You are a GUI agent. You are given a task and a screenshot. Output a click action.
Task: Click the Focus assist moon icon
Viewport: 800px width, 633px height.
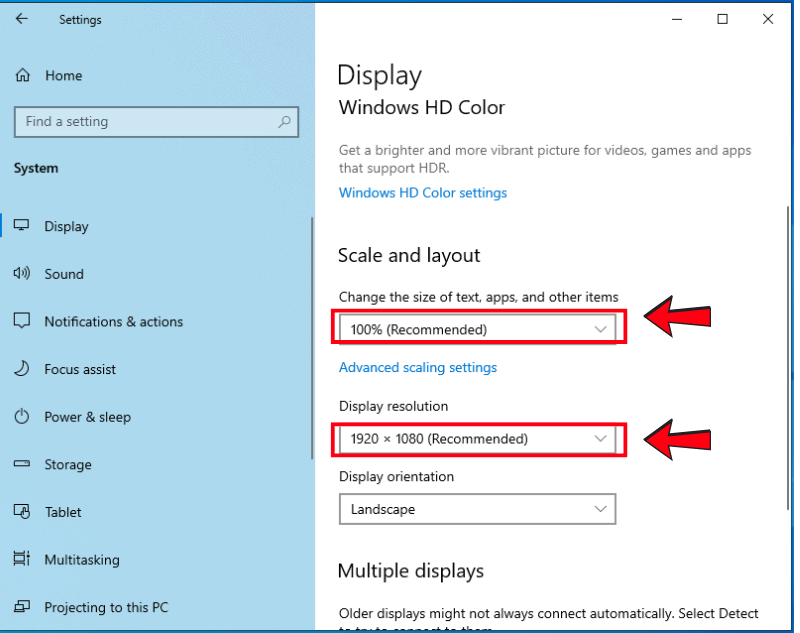(22, 369)
